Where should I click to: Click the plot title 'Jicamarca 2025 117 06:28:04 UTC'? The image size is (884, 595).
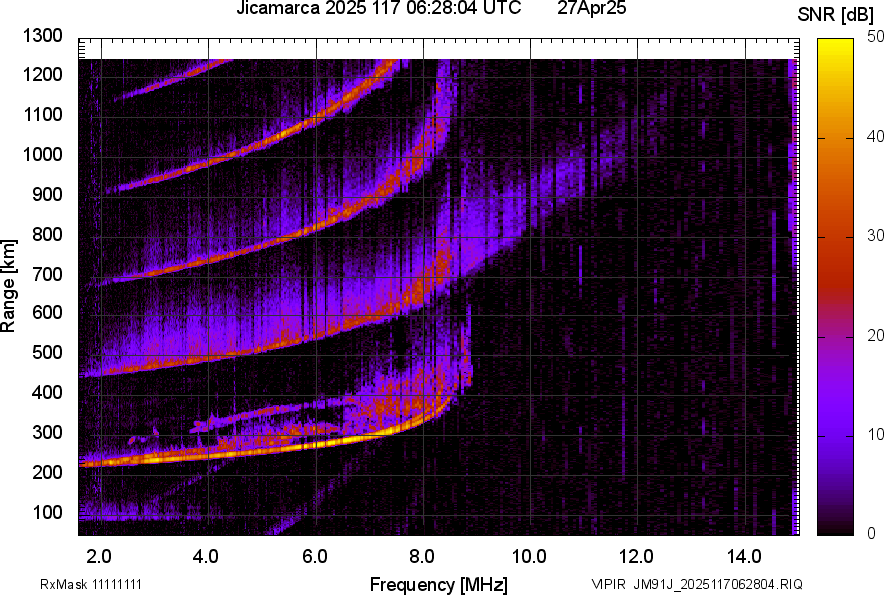pos(378,8)
